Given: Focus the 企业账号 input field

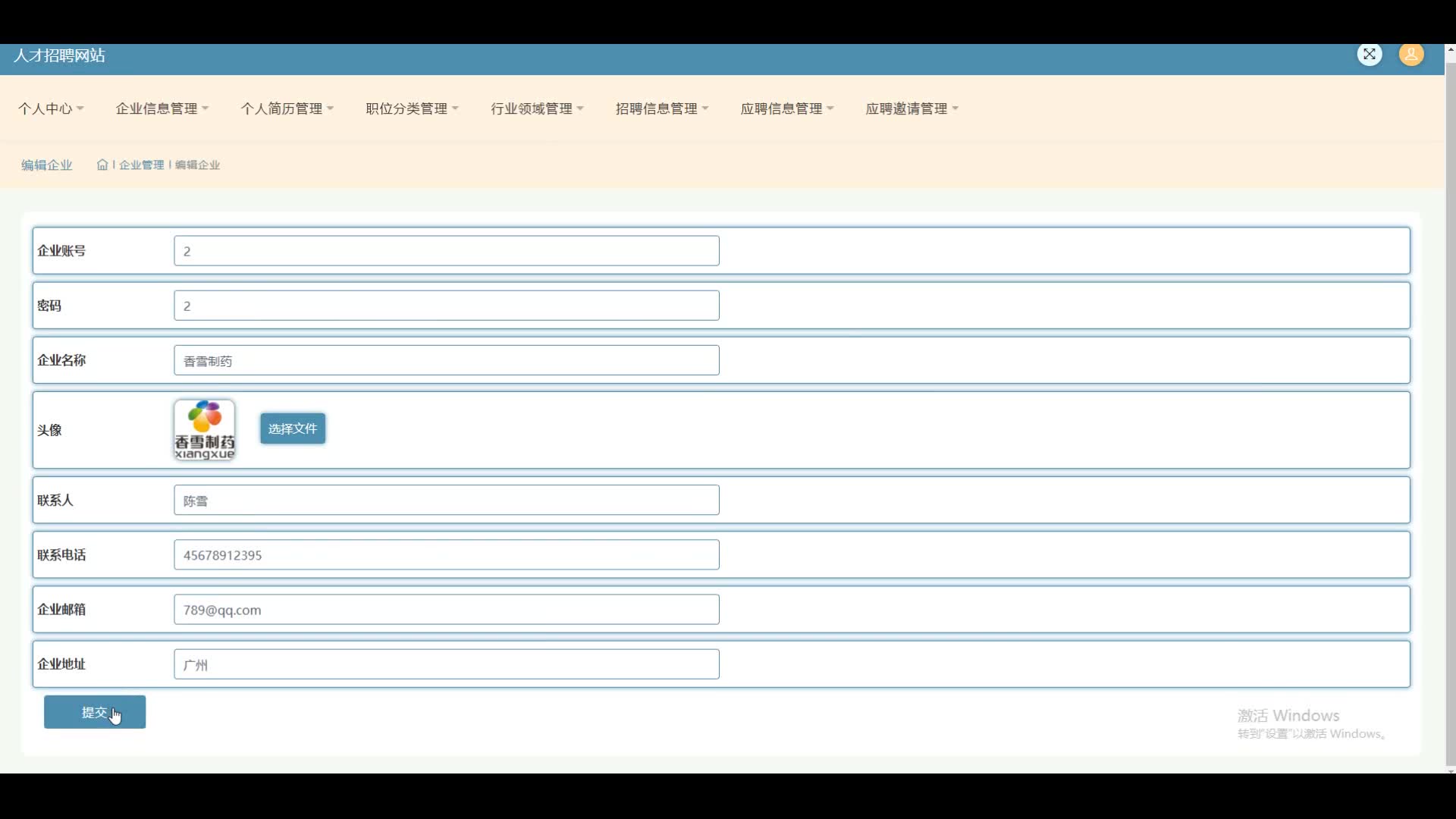Looking at the screenshot, I should point(446,251).
